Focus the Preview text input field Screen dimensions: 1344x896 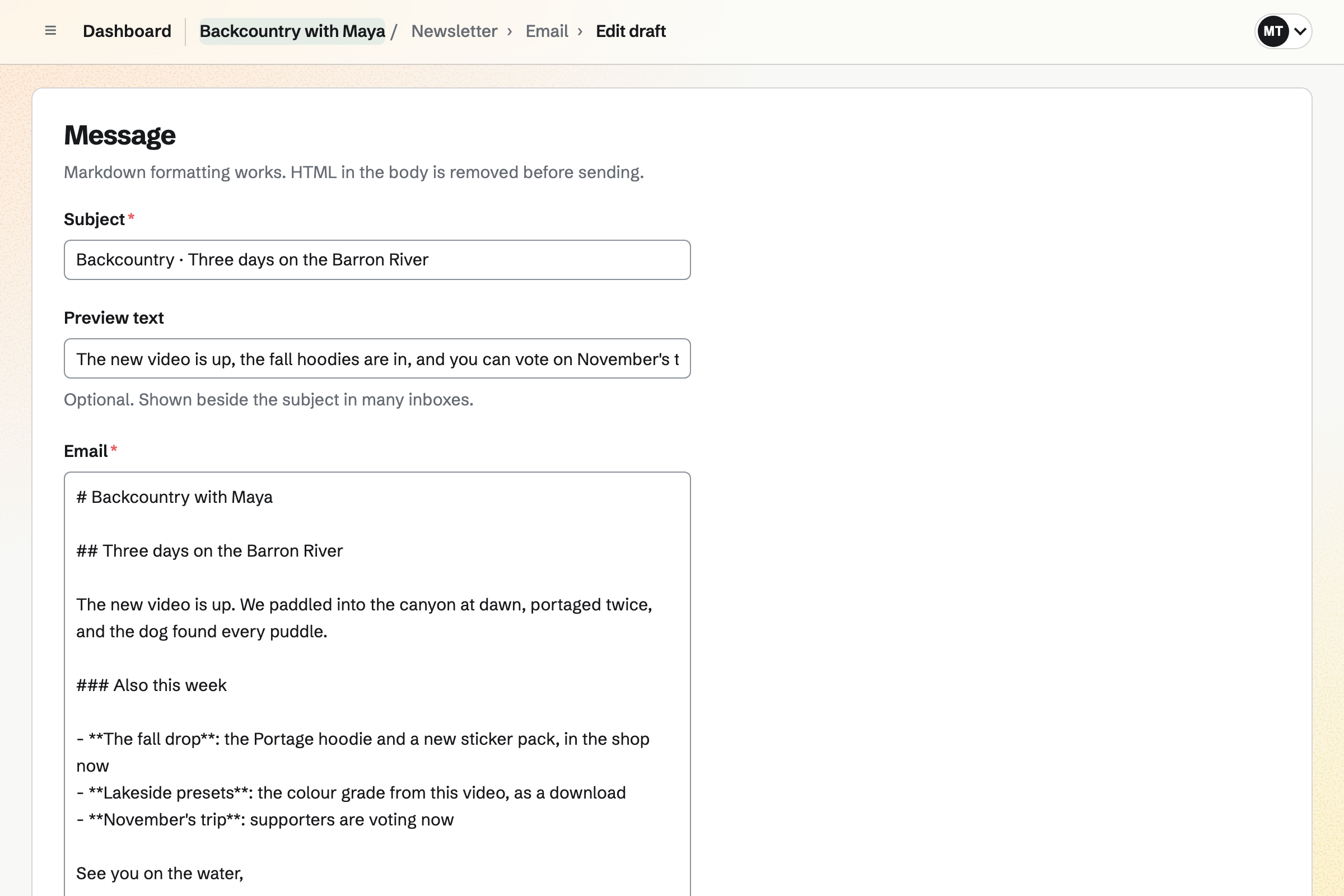(x=377, y=359)
